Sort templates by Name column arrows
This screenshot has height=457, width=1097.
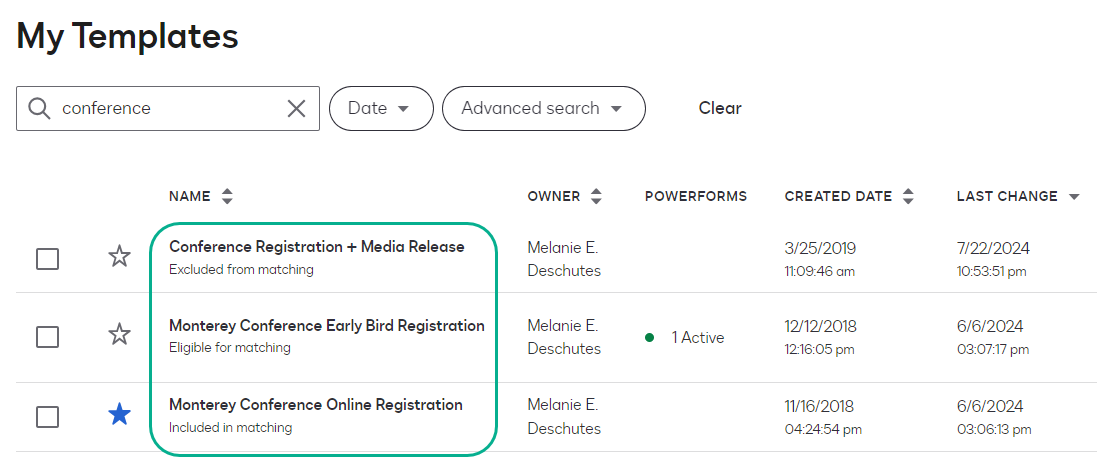[227, 196]
